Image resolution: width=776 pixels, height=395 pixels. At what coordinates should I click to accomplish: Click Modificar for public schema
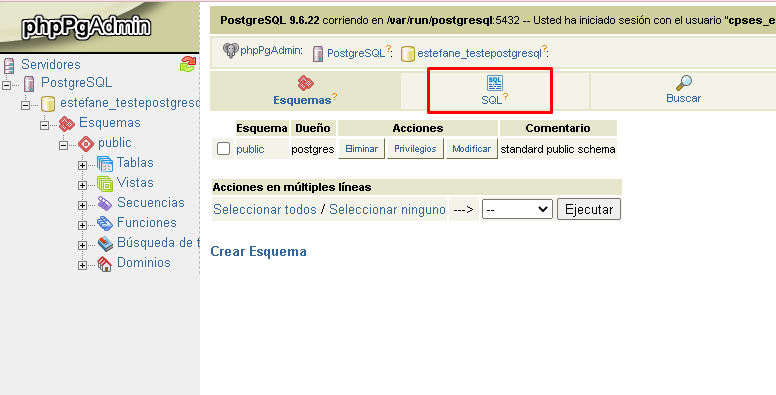click(472, 148)
